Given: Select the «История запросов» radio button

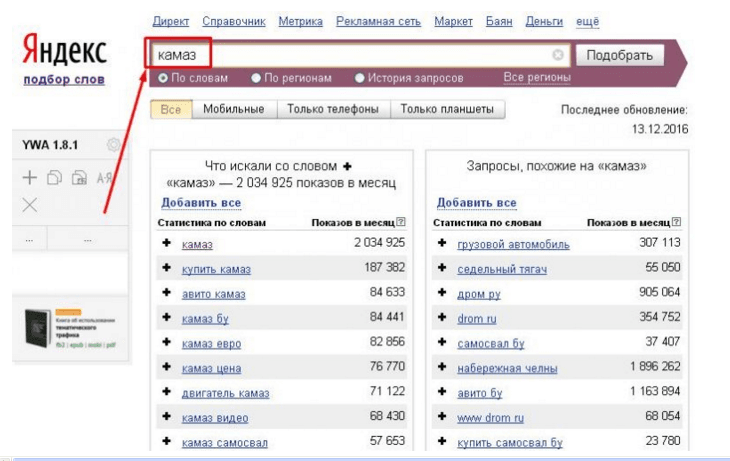Looking at the screenshot, I should [359, 78].
